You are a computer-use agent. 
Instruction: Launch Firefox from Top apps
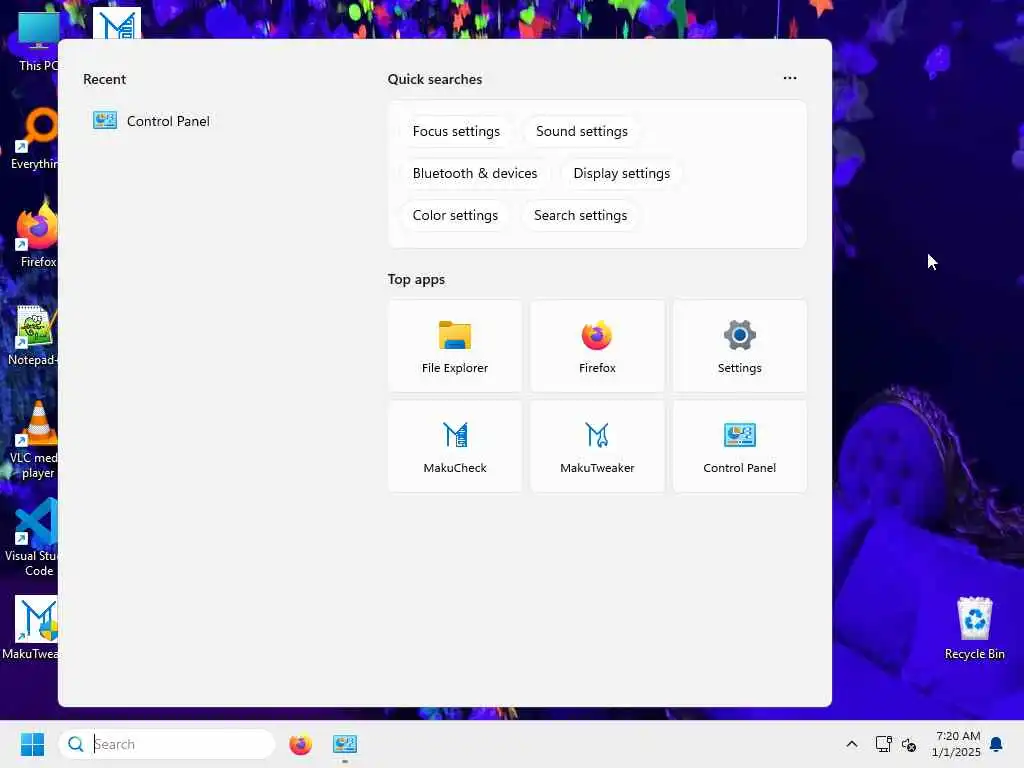597,346
